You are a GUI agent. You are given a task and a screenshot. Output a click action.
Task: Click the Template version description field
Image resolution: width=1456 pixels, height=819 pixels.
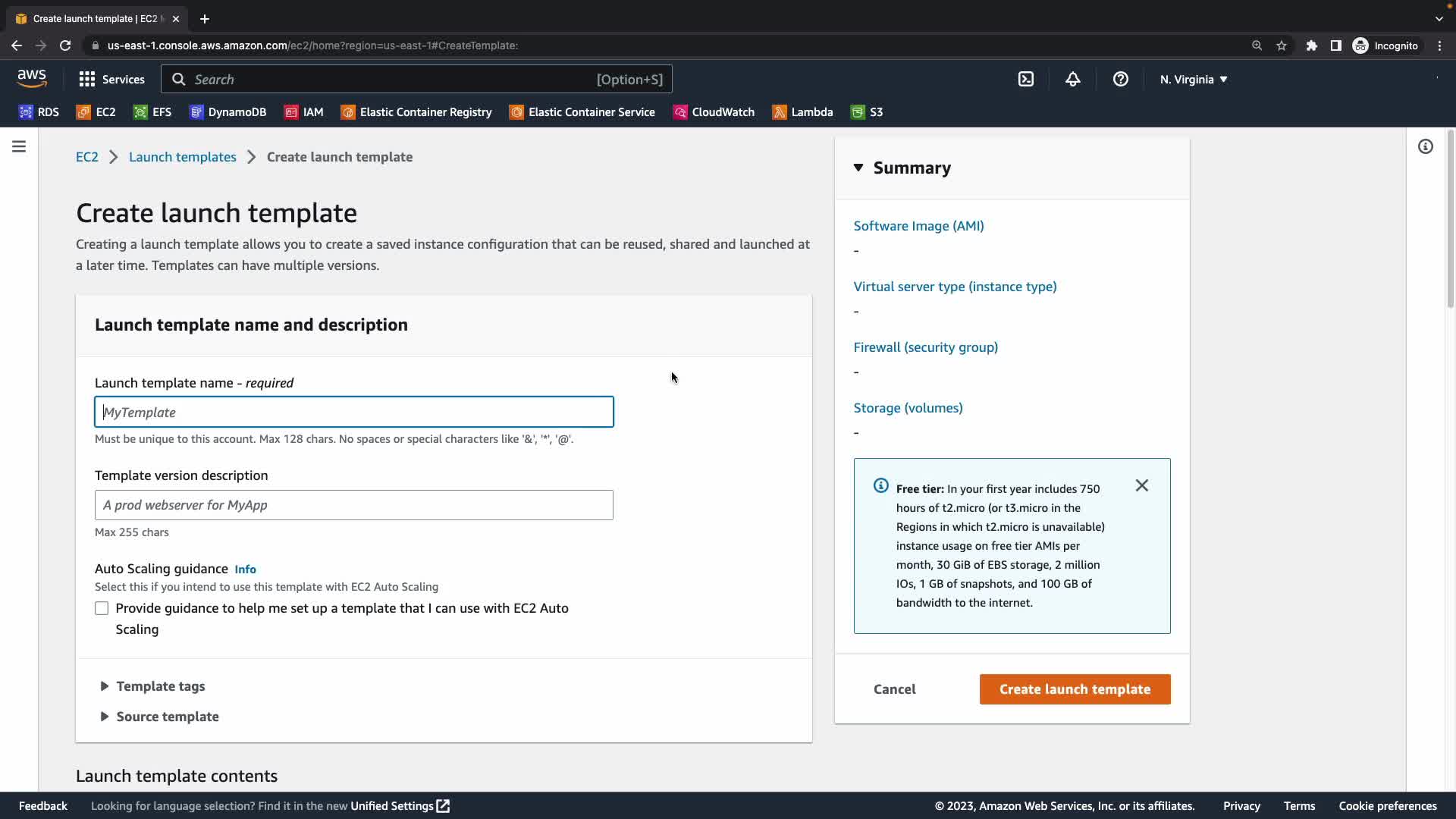353,505
